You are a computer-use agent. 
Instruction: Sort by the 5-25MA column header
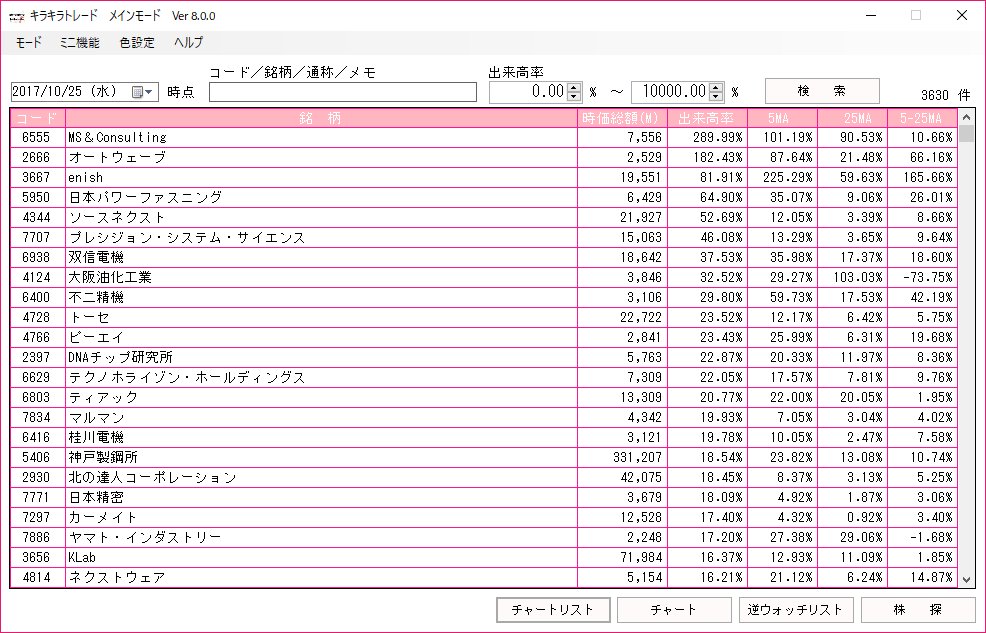922,118
